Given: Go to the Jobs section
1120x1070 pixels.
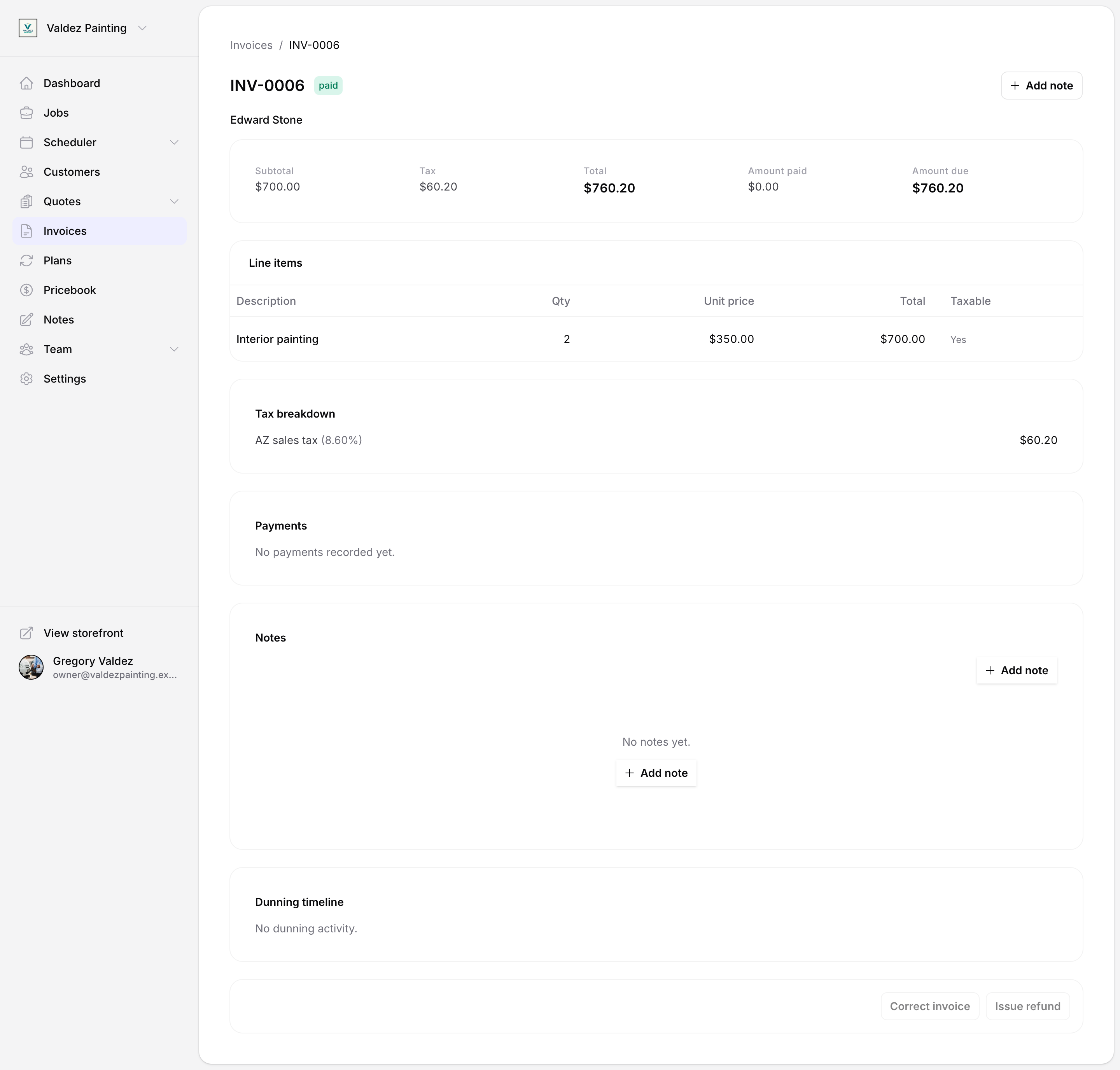Looking at the screenshot, I should pyautogui.click(x=99, y=113).
